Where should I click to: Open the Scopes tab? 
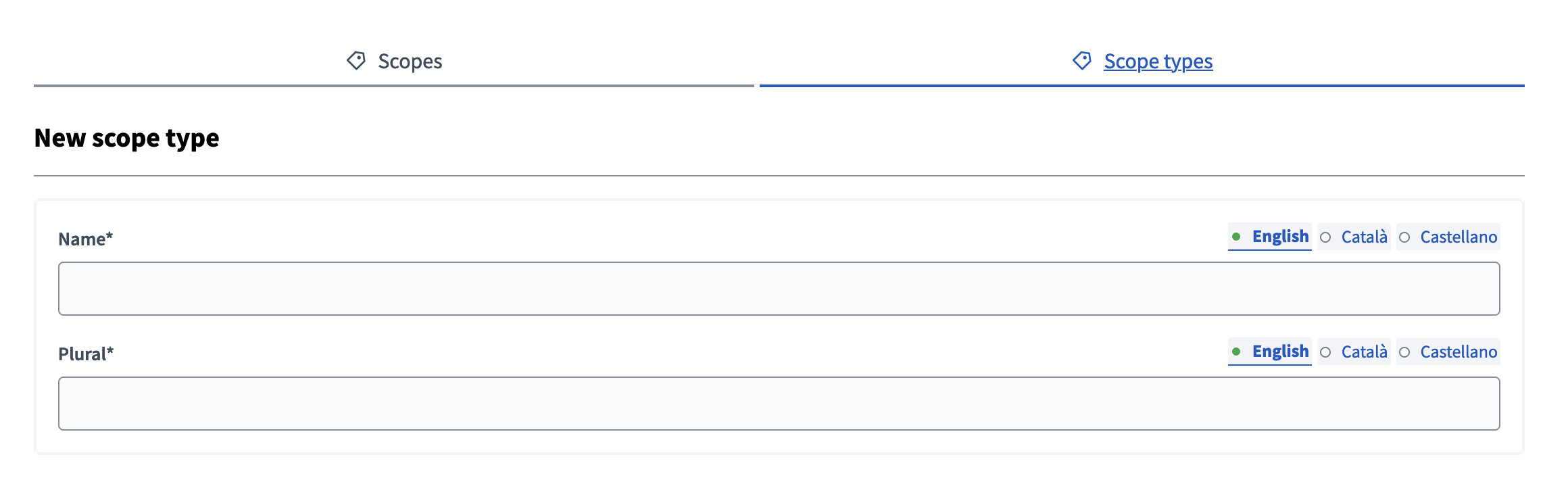pos(410,62)
